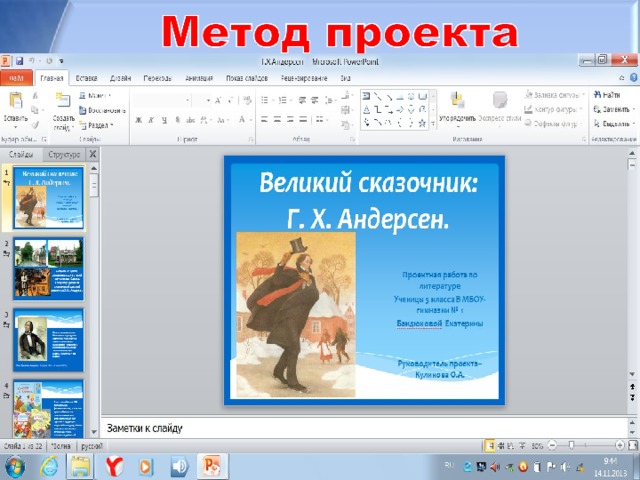Switch to the Slide Show (Показ слайдов) tab
This screenshot has width=640, height=480.
click(247, 78)
